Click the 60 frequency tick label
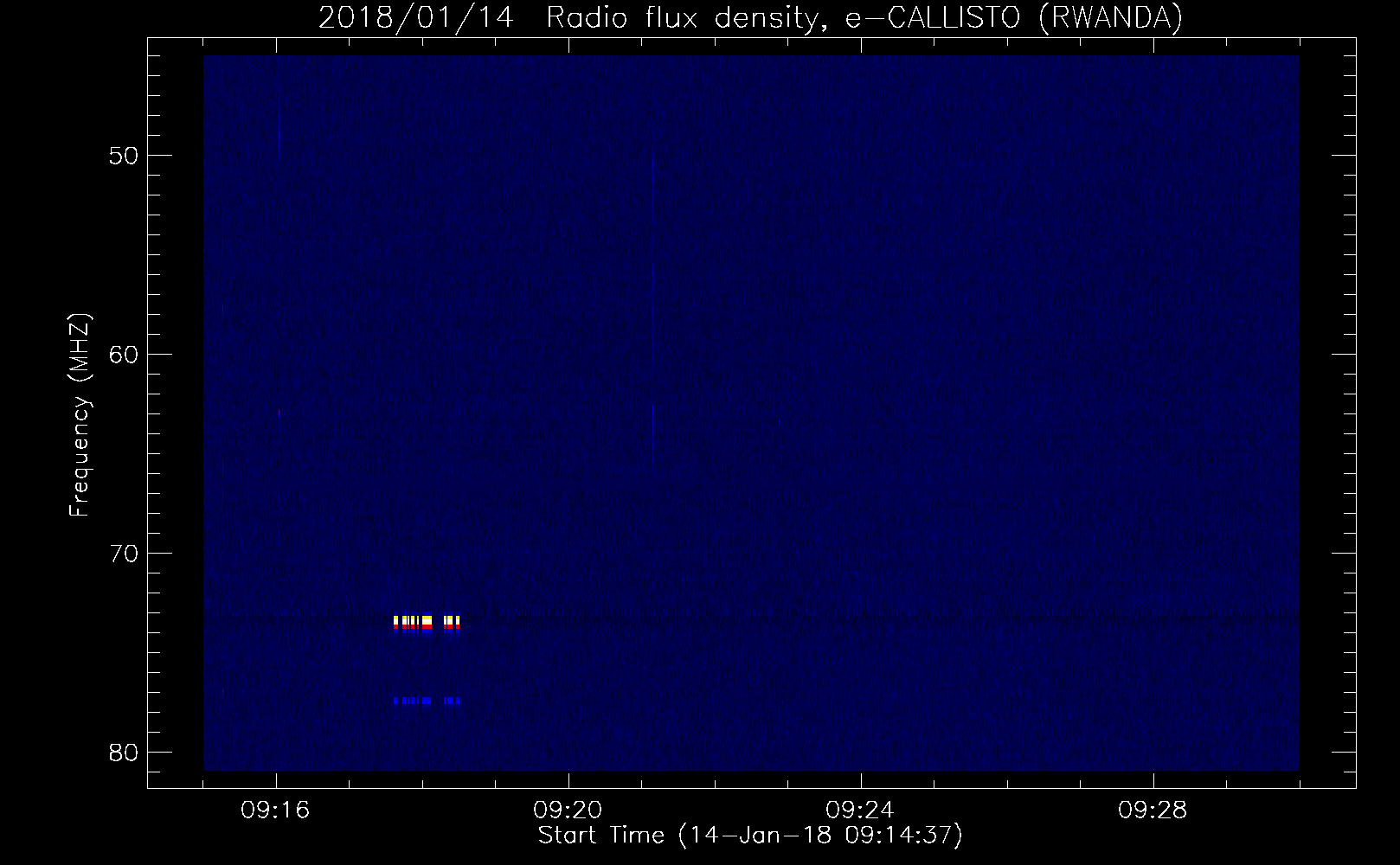Image resolution: width=1400 pixels, height=865 pixels. [x=125, y=355]
